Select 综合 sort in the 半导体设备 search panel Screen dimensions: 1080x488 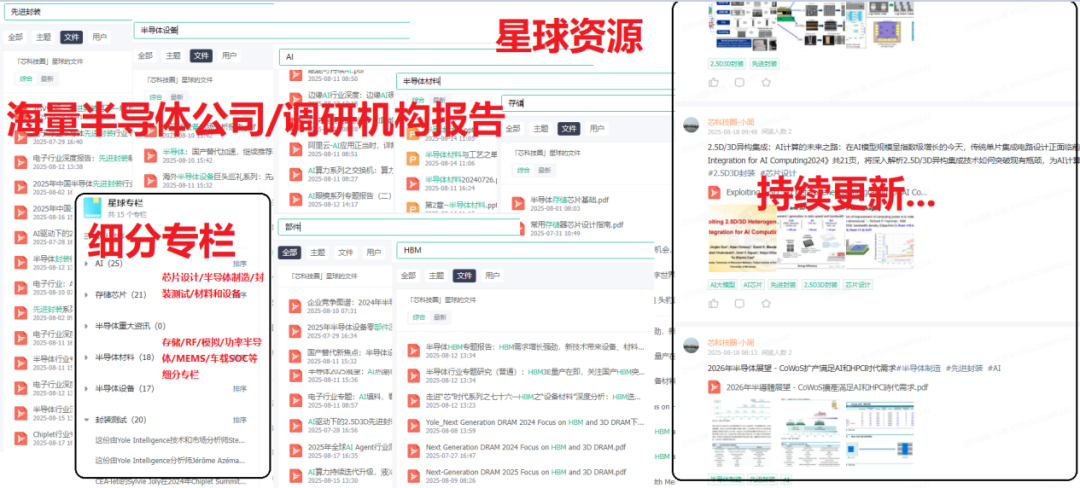coord(156,97)
